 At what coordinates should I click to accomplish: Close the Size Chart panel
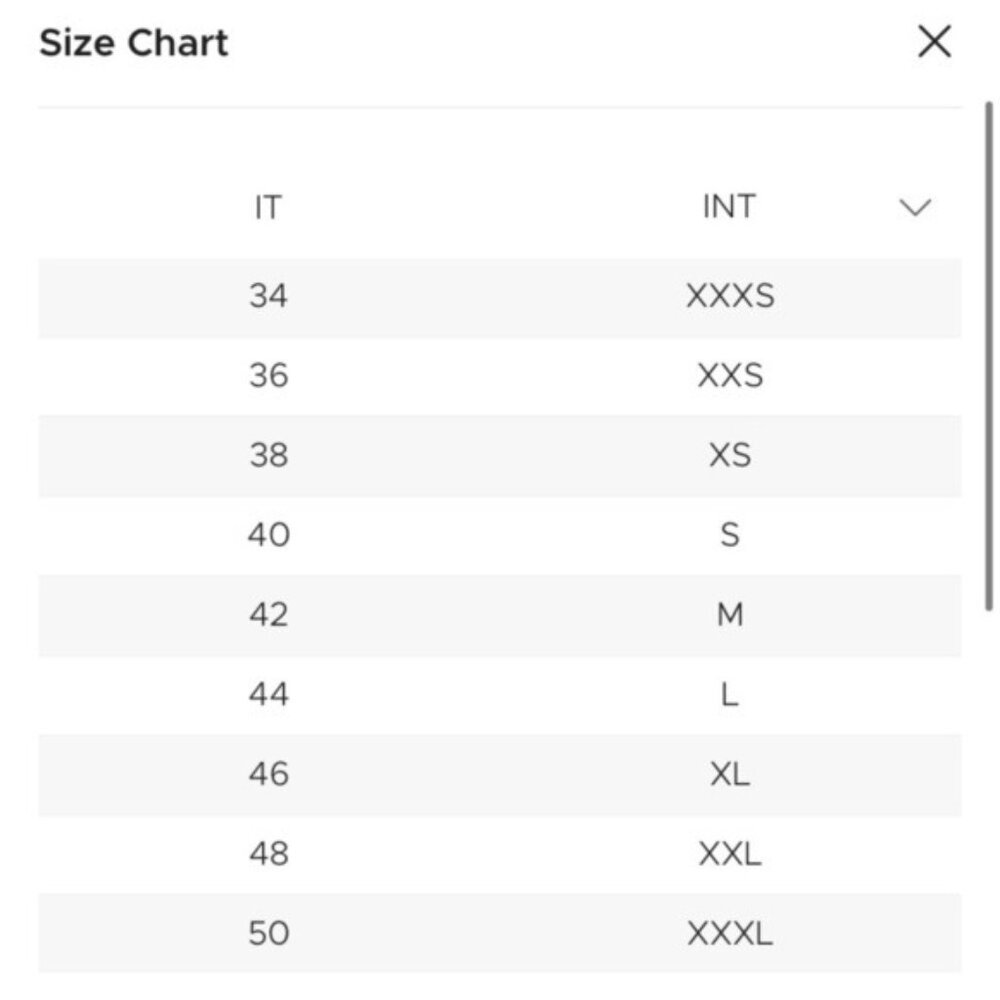click(934, 41)
